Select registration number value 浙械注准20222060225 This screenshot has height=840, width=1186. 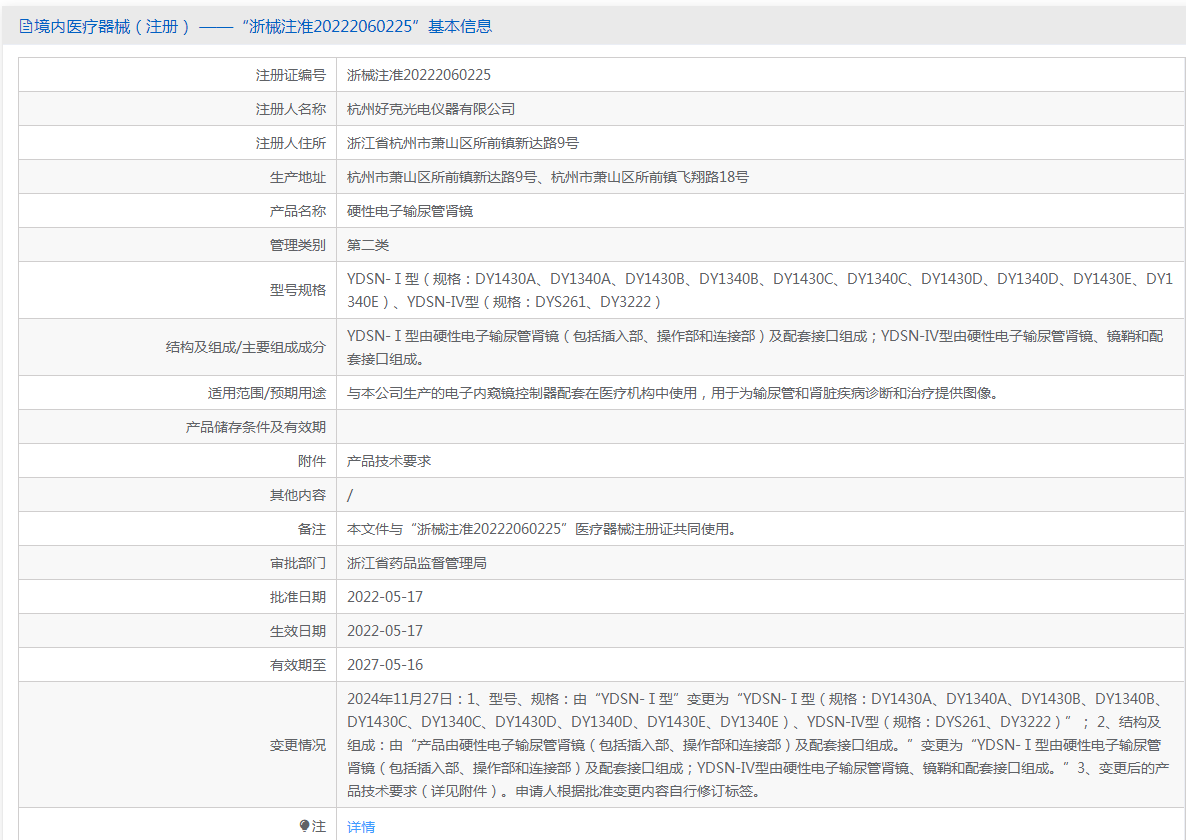pyautogui.click(x=419, y=75)
